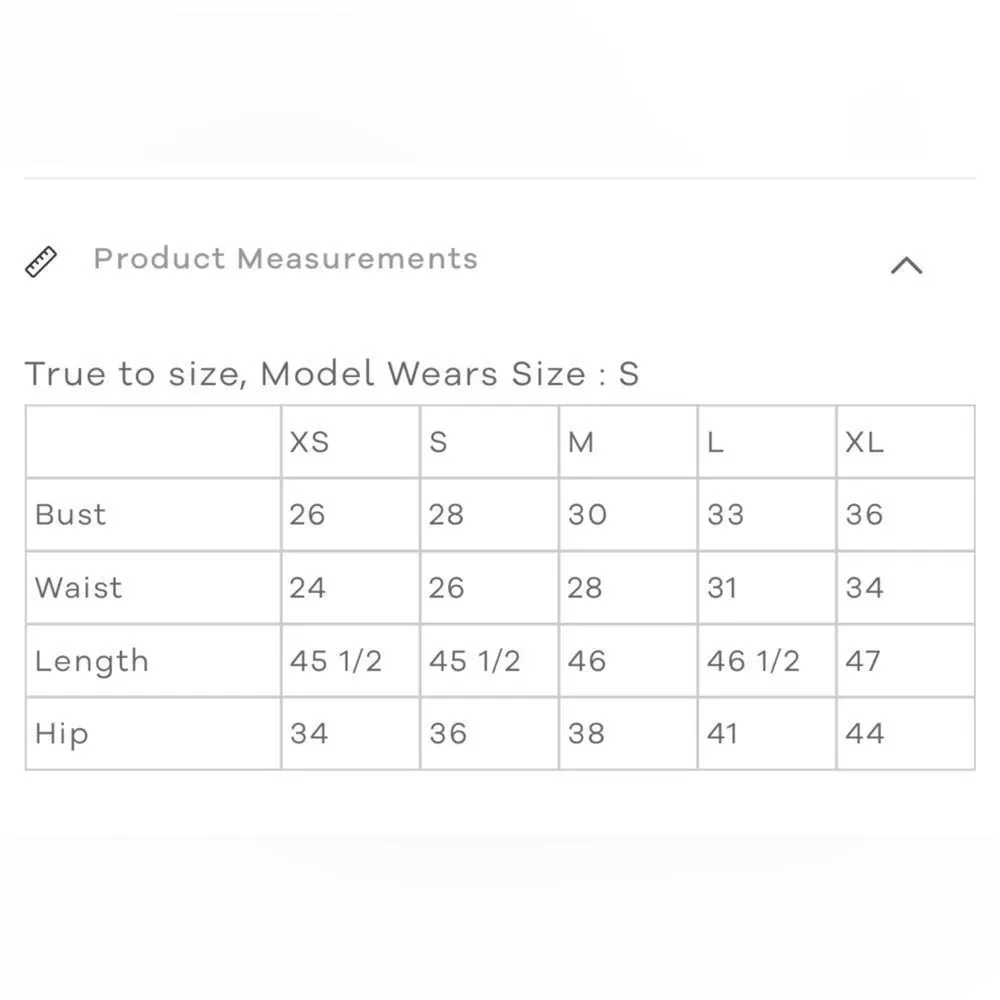Click the True to size model note
Image resolution: width=1000 pixels, height=1000 pixels.
coord(331,374)
